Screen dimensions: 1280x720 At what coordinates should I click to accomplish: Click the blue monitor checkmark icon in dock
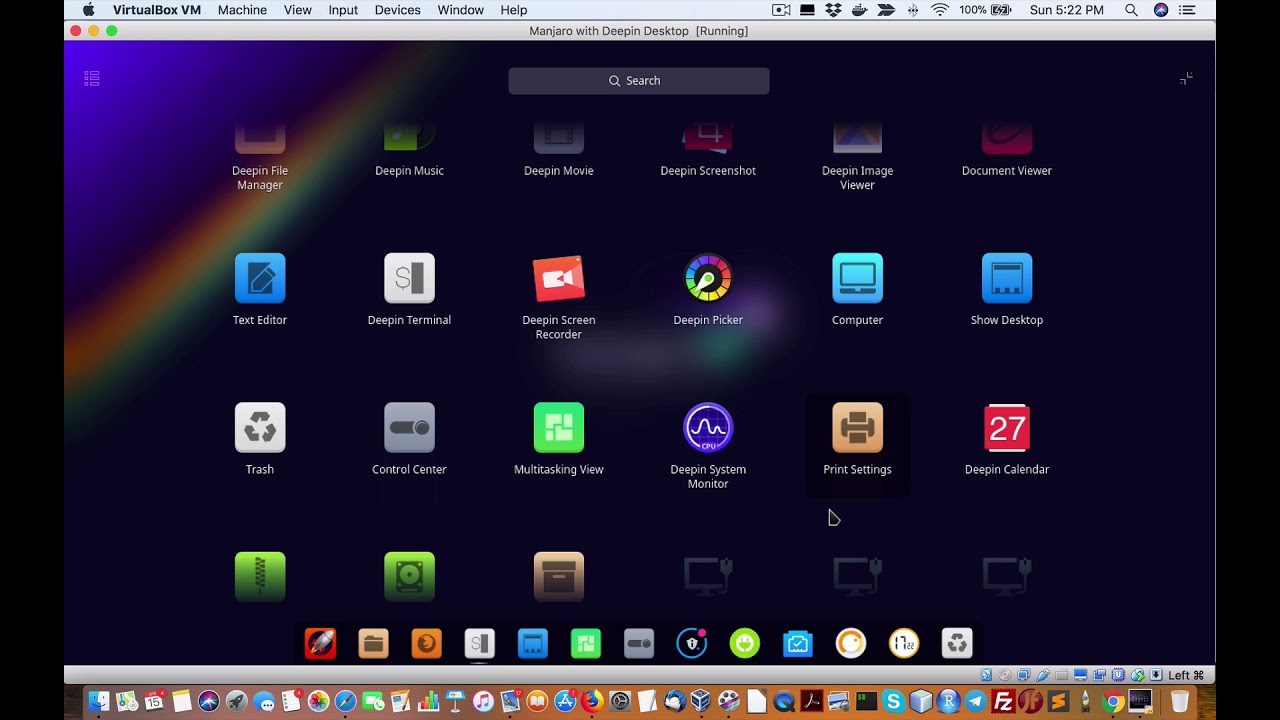click(798, 643)
